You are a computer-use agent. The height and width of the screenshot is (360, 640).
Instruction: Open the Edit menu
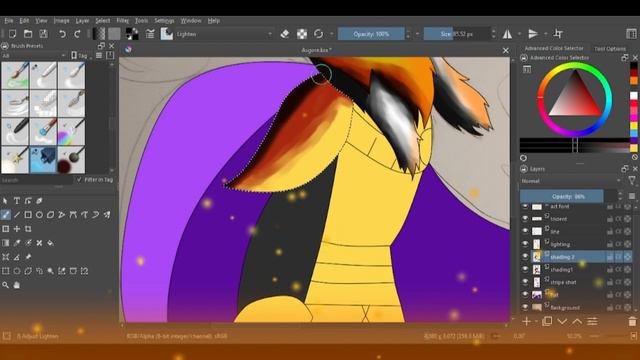pos(24,20)
